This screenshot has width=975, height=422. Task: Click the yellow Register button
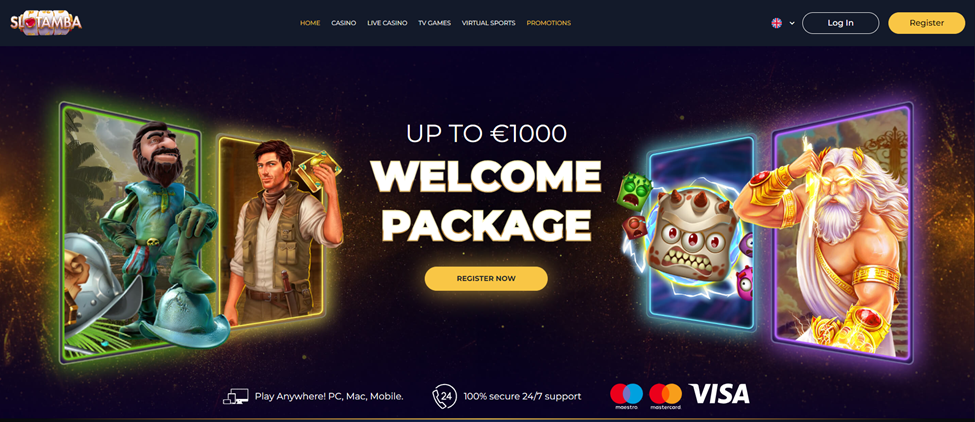926,23
